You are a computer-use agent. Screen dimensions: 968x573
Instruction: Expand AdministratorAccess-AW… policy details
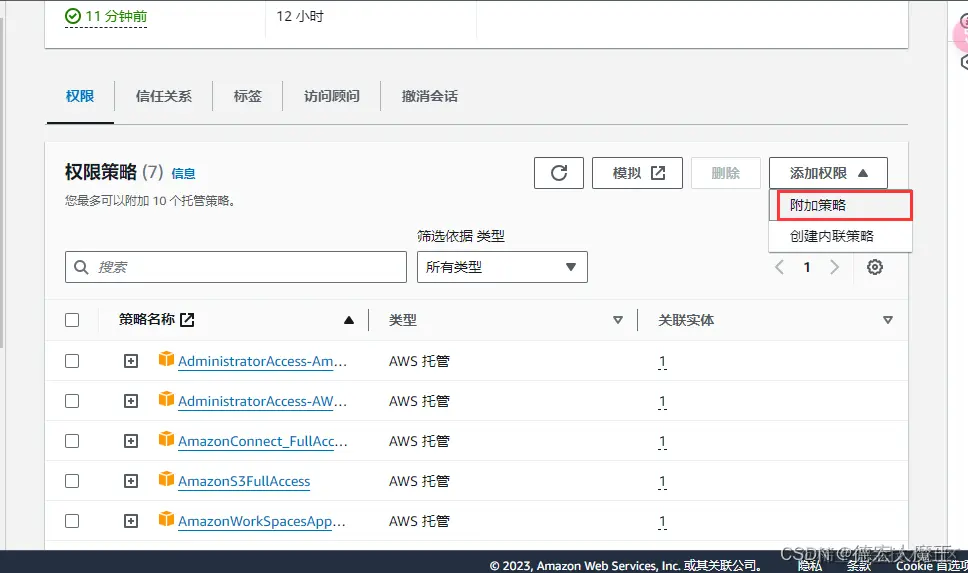[131, 401]
